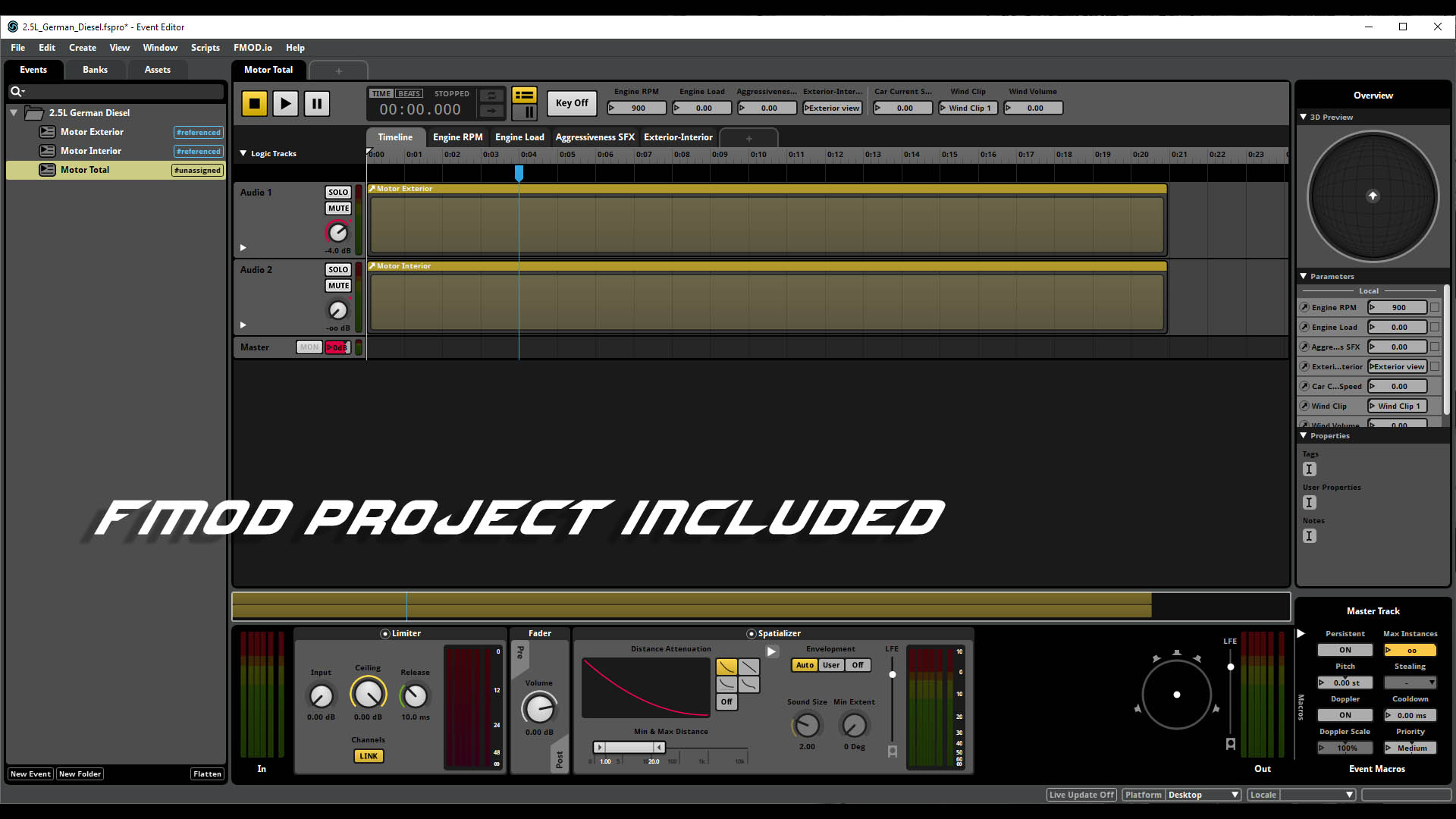Click the Key Off button
The width and height of the screenshot is (1456, 819).
pyautogui.click(x=571, y=103)
